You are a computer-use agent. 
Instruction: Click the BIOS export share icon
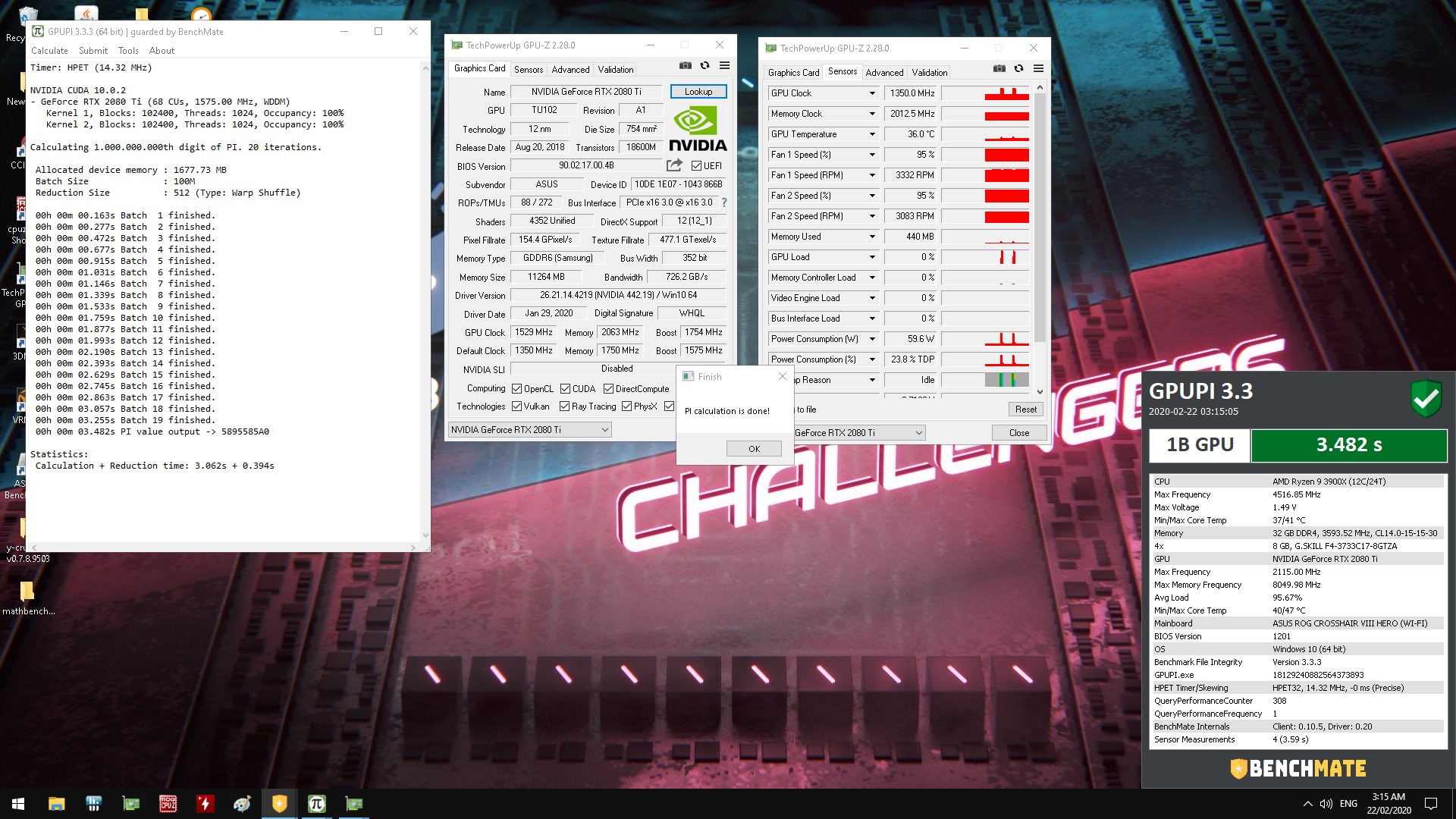tap(674, 165)
